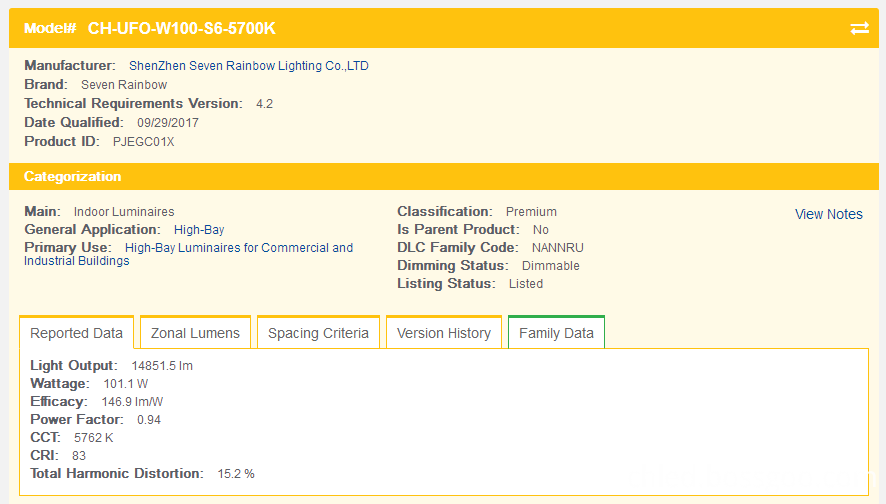Image resolution: width=886 pixels, height=504 pixels.
Task: Follow the High-Bay general application link
Action: point(199,229)
